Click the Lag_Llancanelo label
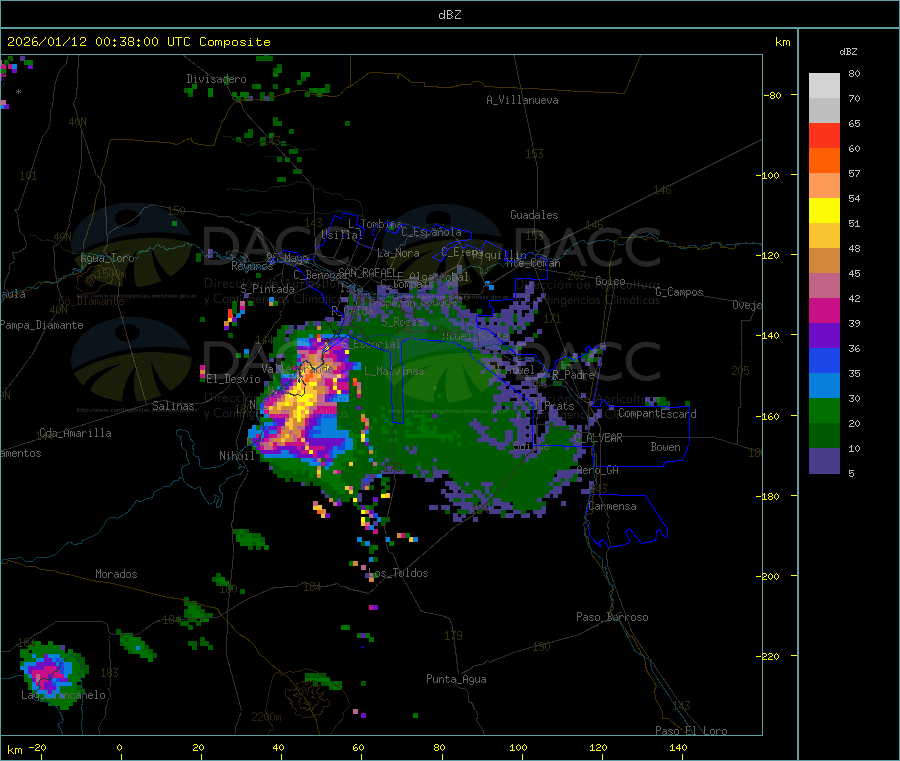This screenshot has height=761, width=900. (x=64, y=695)
